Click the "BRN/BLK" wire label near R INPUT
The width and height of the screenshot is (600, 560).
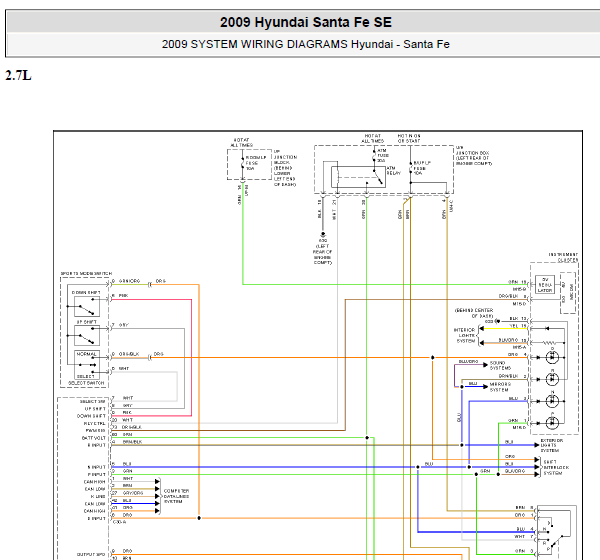point(132,442)
